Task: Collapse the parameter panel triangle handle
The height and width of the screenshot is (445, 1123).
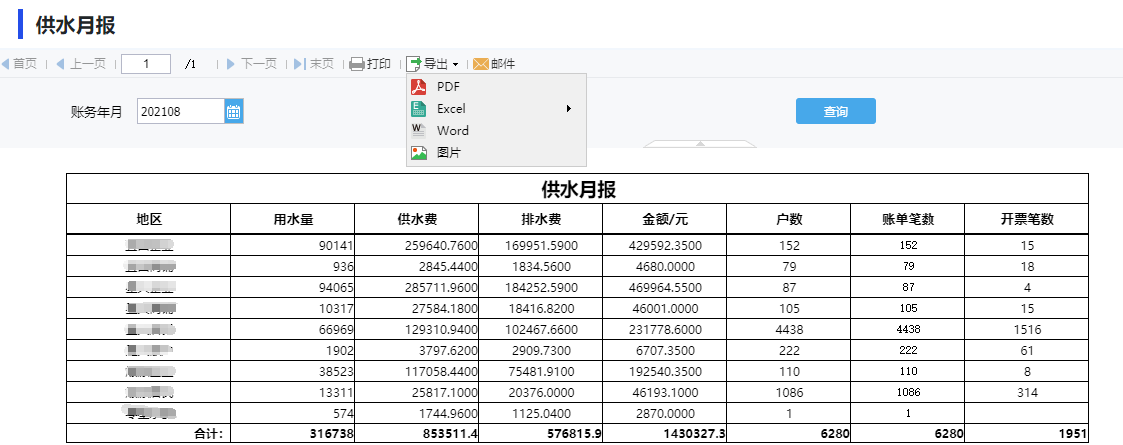Action: click(700, 143)
